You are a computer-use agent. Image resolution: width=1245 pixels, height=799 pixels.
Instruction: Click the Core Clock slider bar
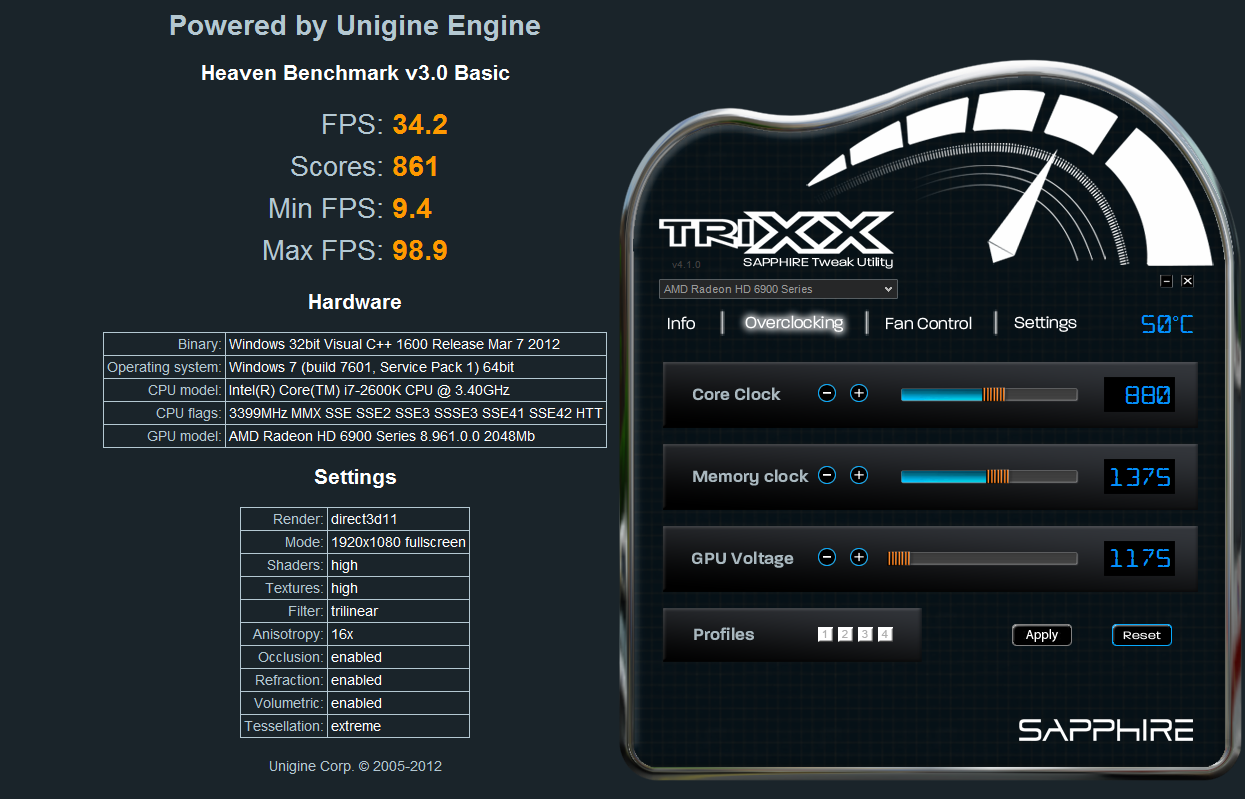point(989,394)
